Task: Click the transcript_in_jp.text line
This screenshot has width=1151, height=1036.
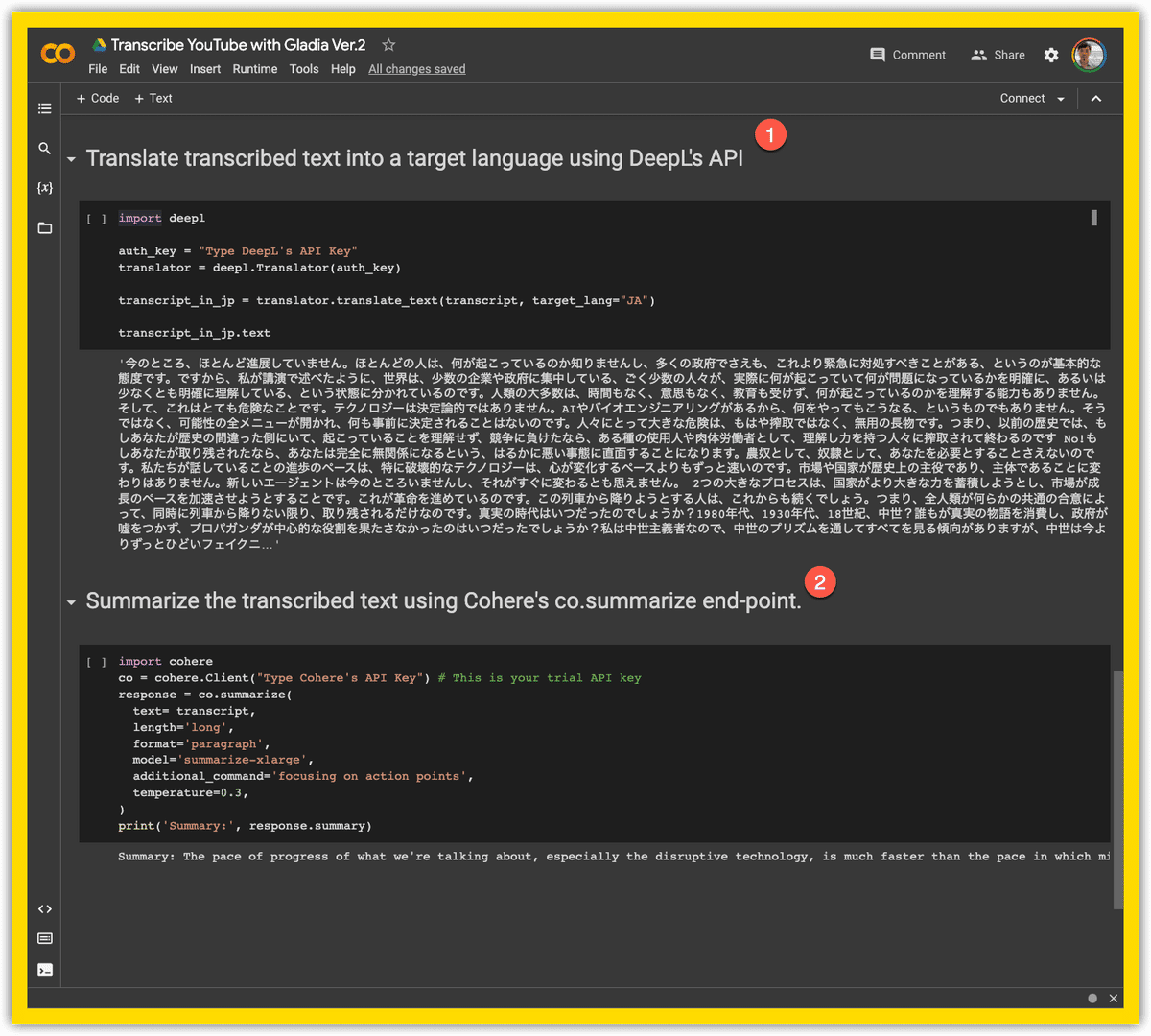Action: tap(195, 333)
